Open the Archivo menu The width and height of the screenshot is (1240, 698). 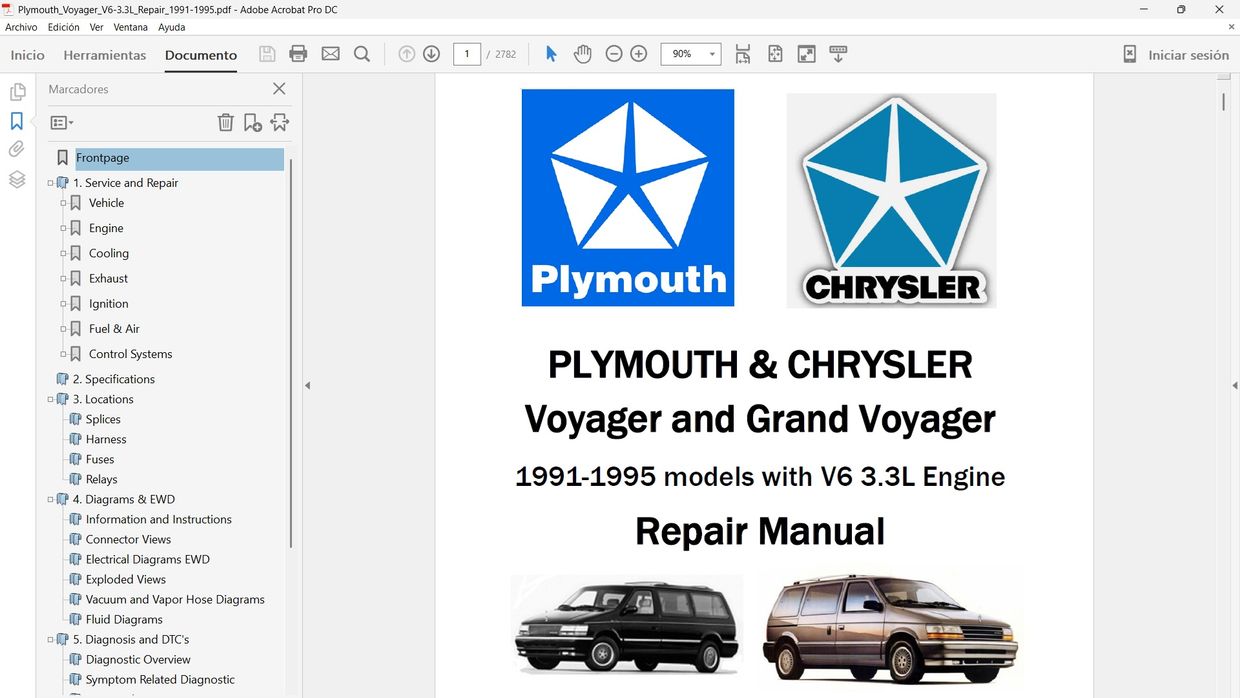(21, 27)
